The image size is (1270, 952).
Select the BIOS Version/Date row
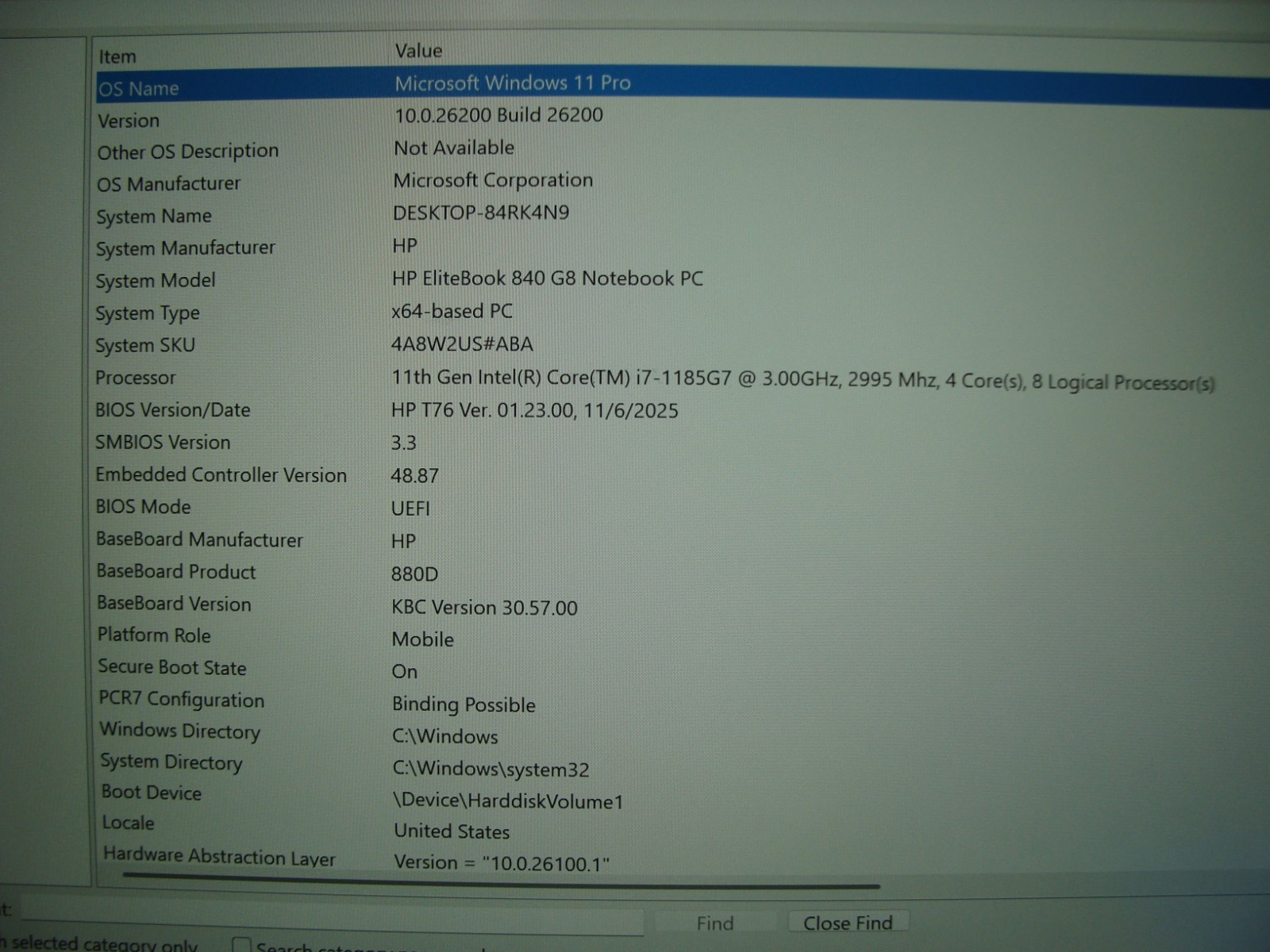click(681, 410)
